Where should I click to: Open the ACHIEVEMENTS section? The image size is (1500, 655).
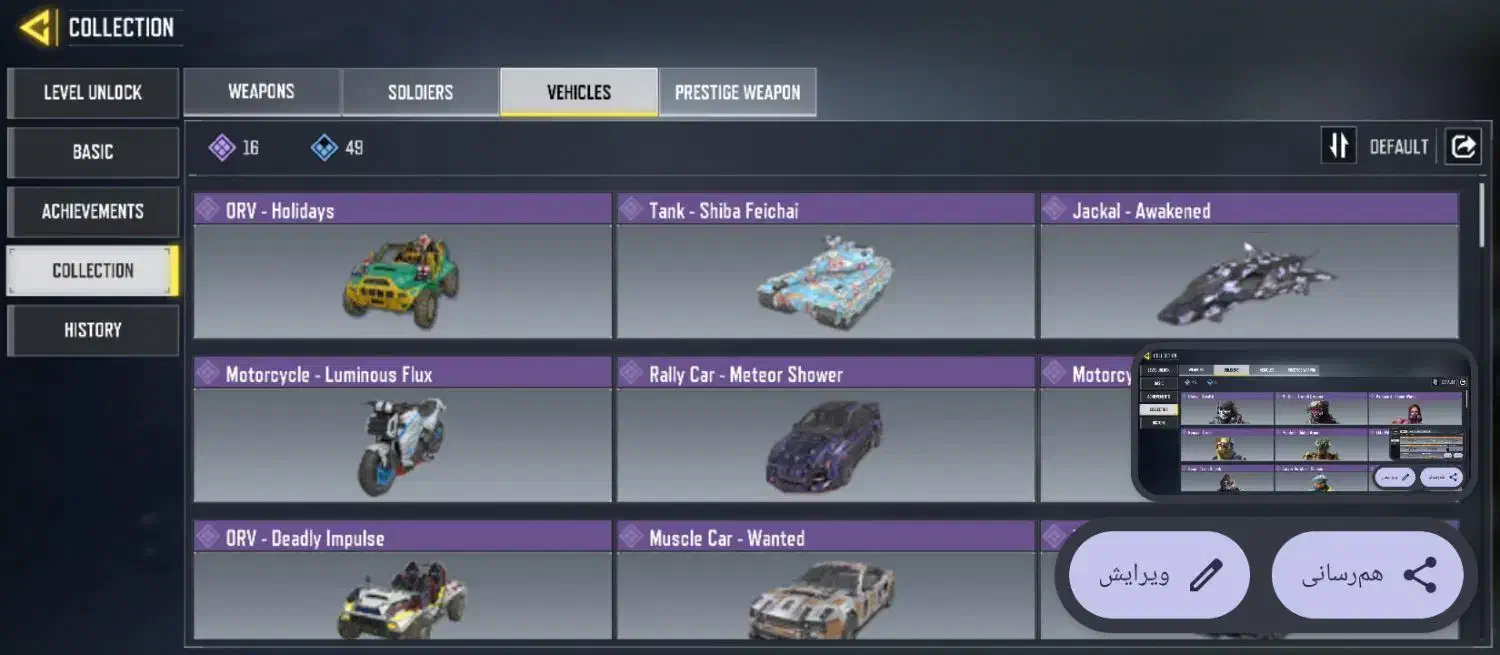click(x=93, y=211)
